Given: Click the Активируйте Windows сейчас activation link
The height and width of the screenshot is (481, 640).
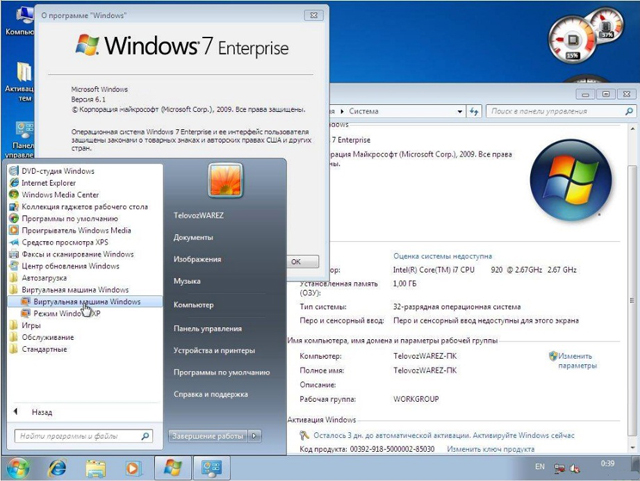Looking at the screenshot, I should pos(523,435).
